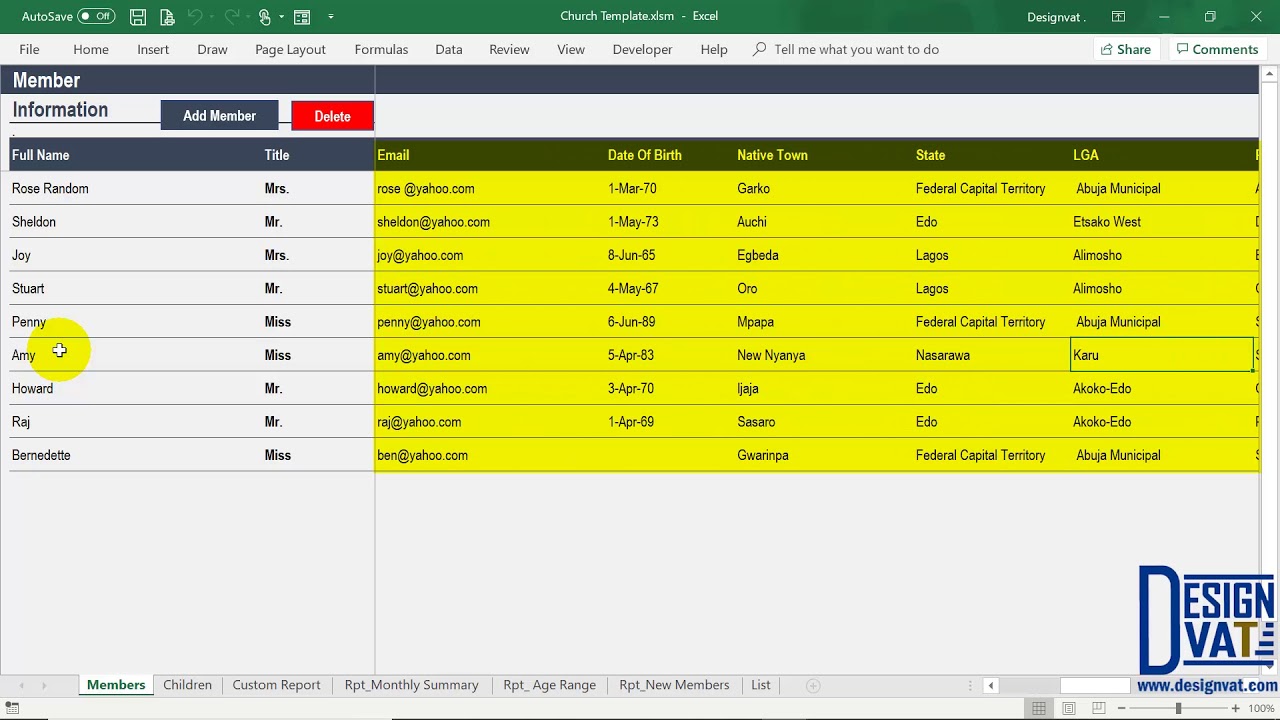
Task: Click the Print Preview and Print icon
Action: tap(166, 16)
